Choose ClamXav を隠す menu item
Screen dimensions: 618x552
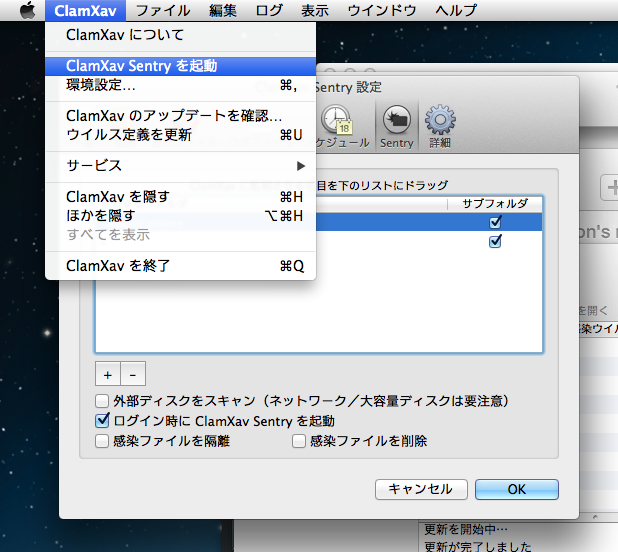(x=181, y=197)
